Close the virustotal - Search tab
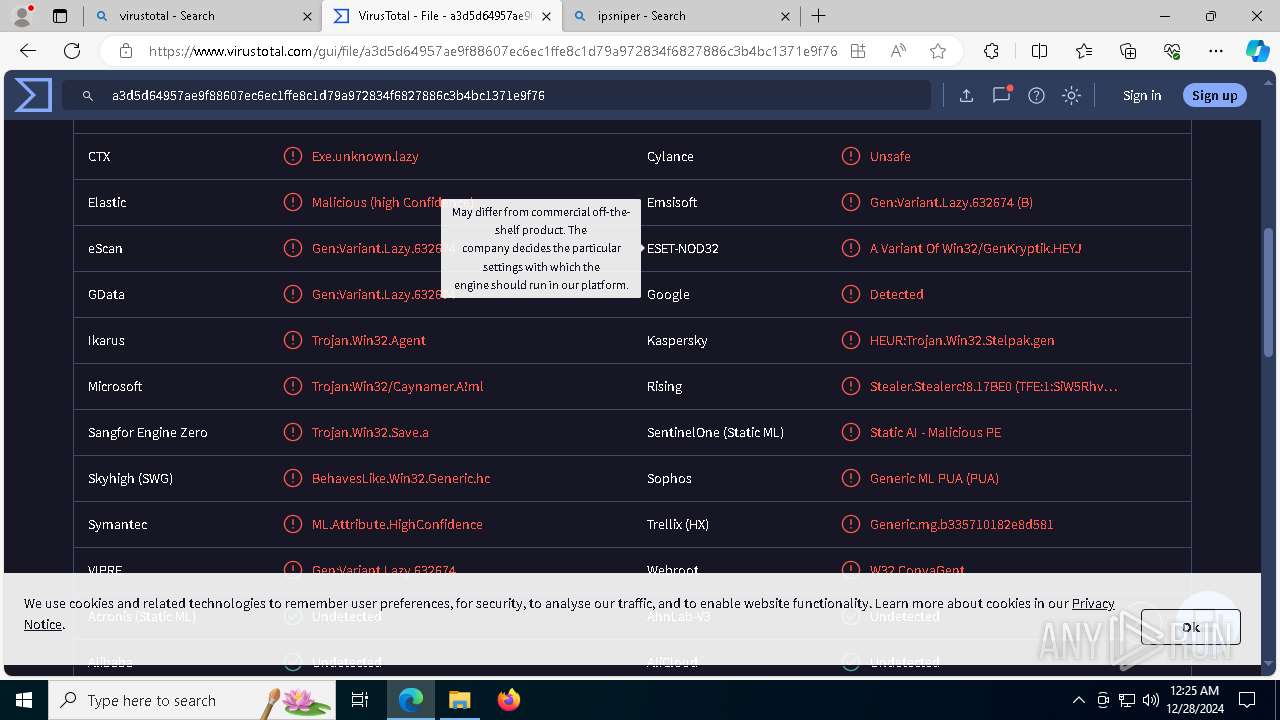The width and height of the screenshot is (1280, 720). [x=307, y=16]
